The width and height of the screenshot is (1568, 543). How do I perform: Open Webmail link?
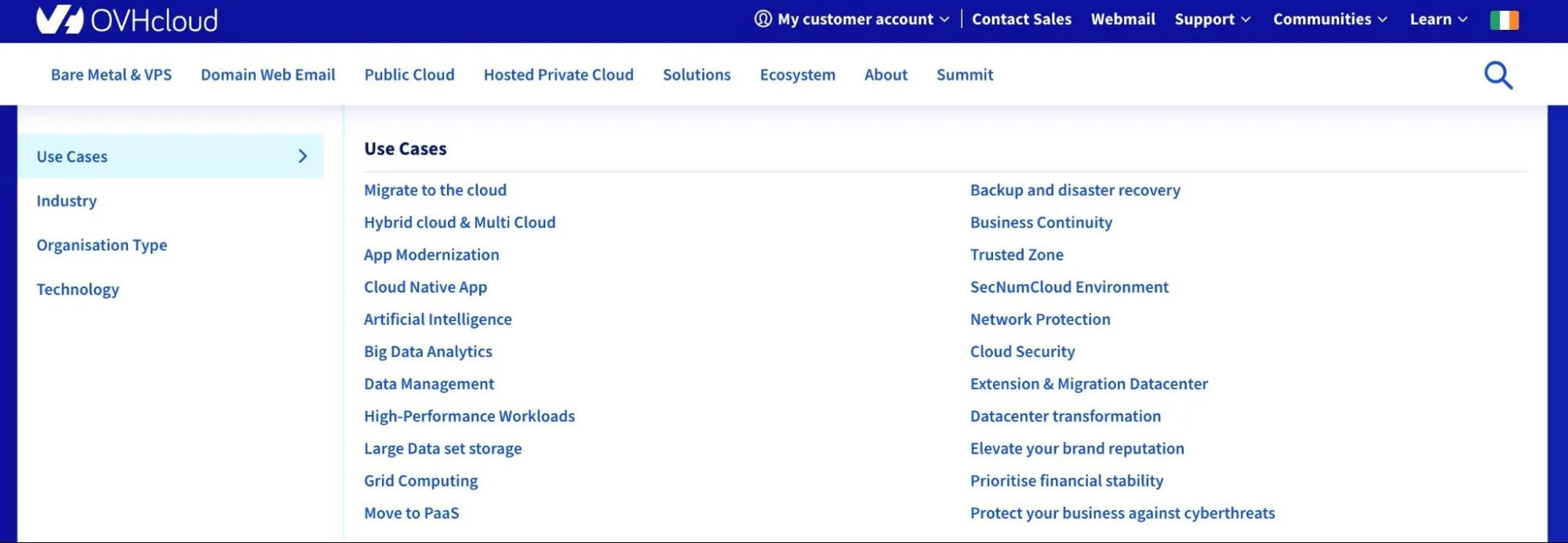1122,19
